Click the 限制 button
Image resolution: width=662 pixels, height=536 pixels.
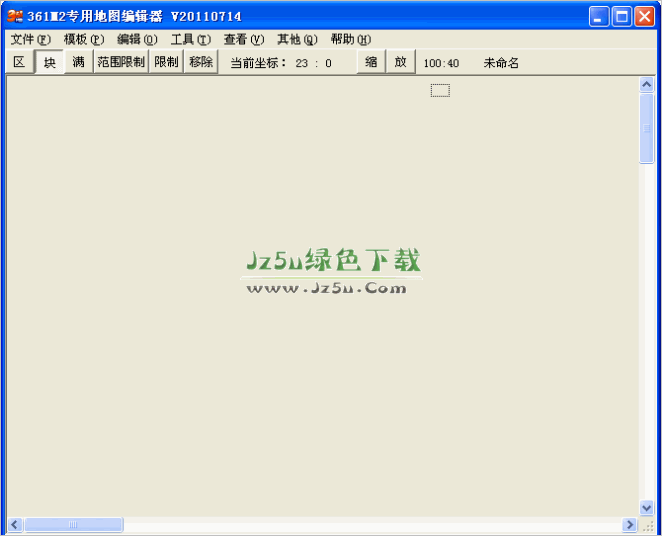tap(166, 62)
